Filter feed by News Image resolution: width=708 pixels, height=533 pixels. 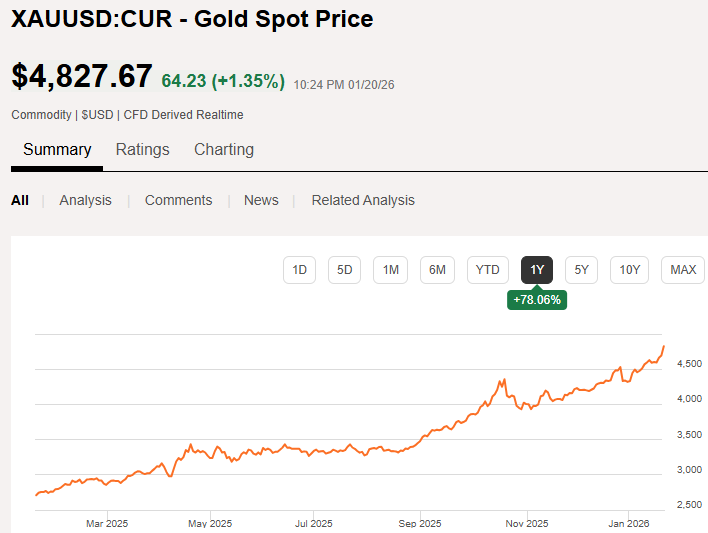[x=261, y=200]
